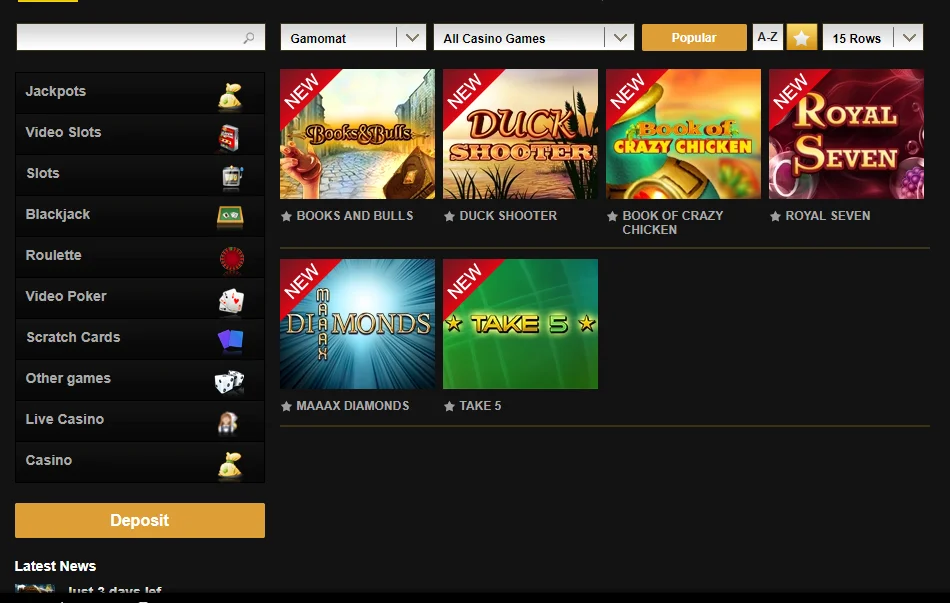Launch the Take 5 game thumbnail
Viewport: 950px width, 603px height.
[x=520, y=324]
